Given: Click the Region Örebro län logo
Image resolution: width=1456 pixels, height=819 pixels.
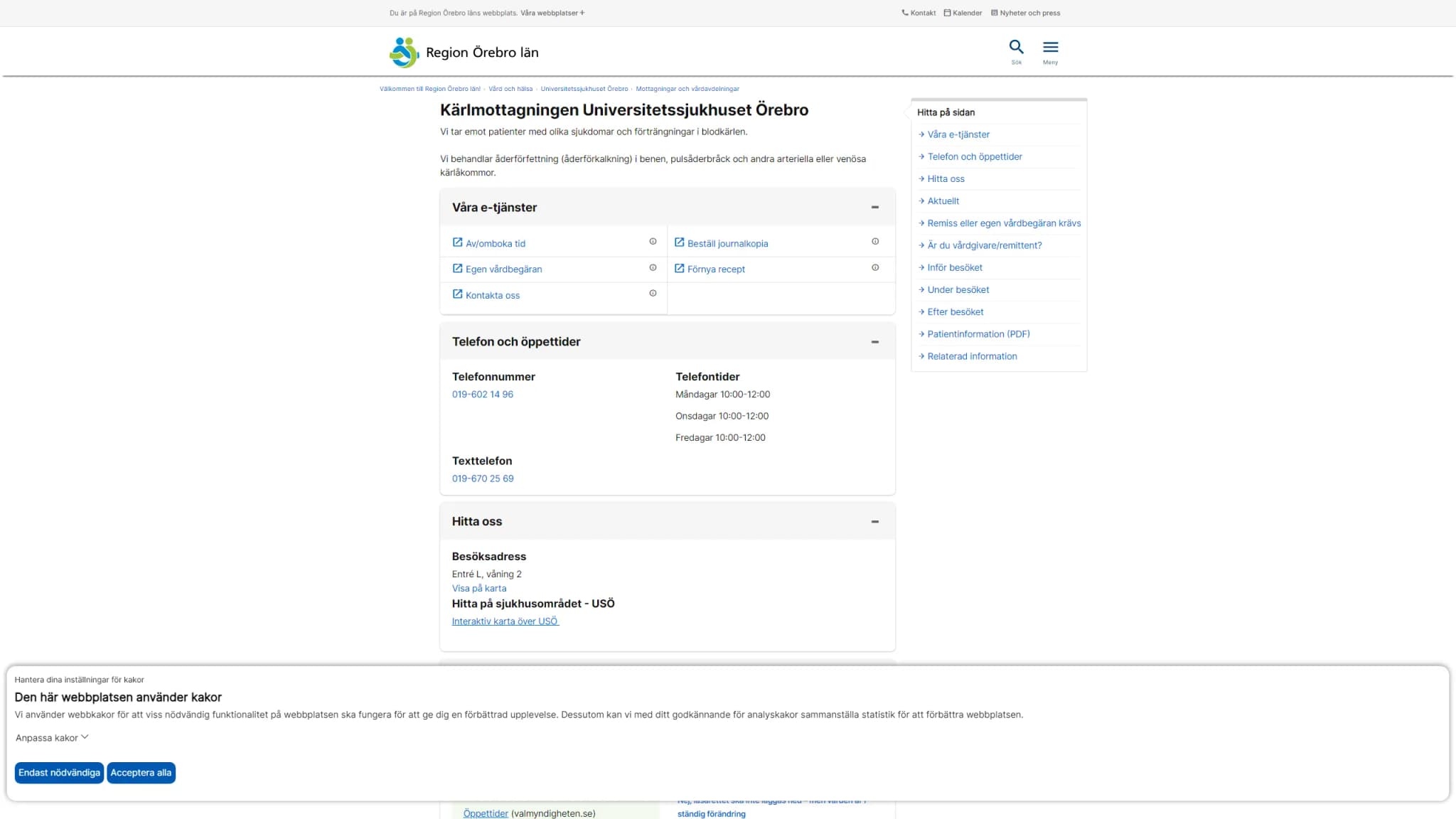Looking at the screenshot, I should [464, 53].
